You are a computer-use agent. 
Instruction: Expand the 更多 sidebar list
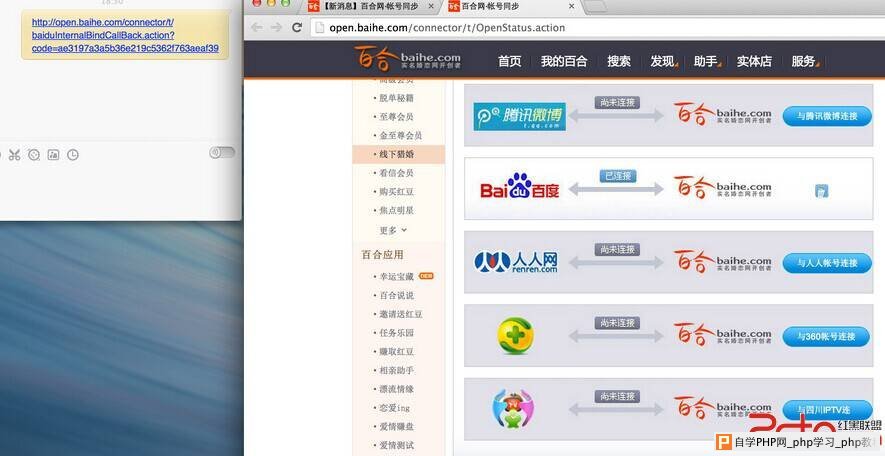pyautogui.click(x=393, y=230)
